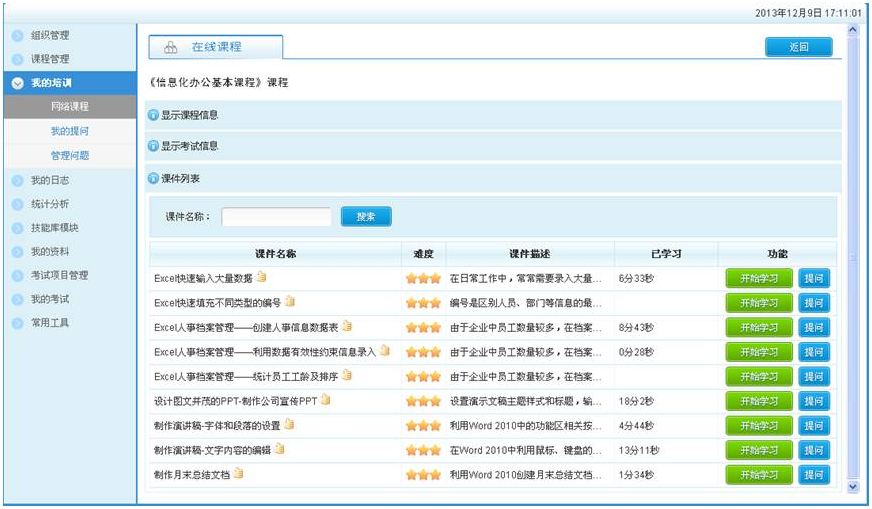This screenshot has width=872, height=509.
Task: Expand the 显示考试信息 section
Action: pos(153,146)
